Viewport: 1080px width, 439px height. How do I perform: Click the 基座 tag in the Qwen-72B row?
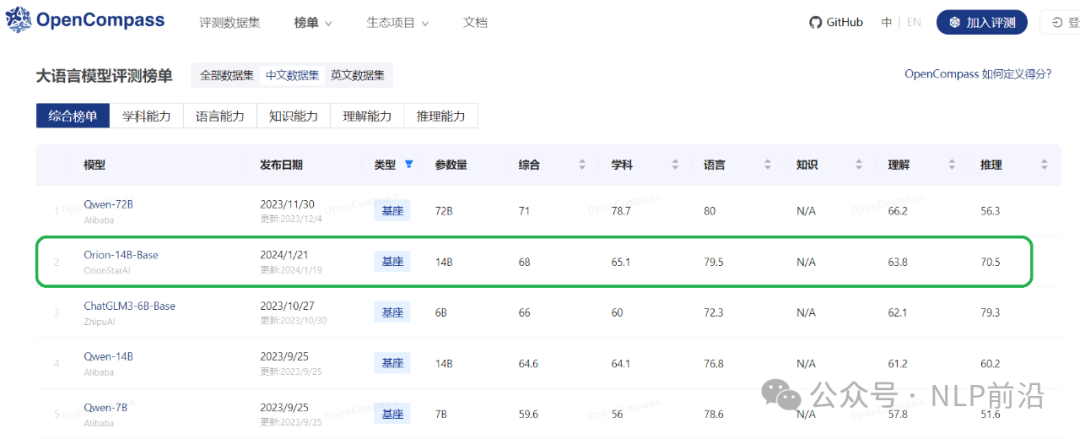pyautogui.click(x=392, y=210)
